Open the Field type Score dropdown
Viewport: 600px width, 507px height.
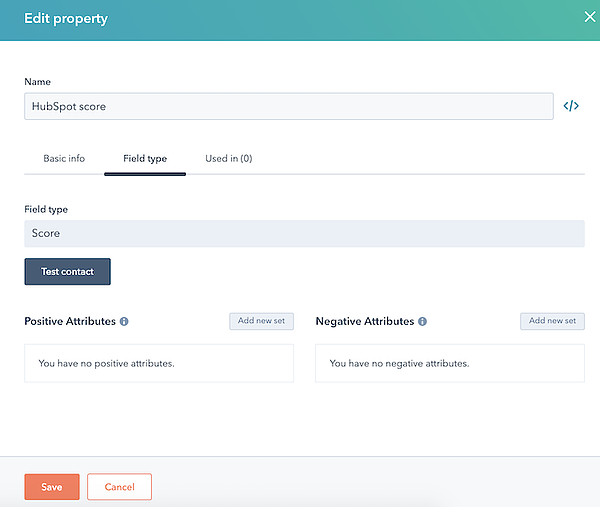point(304,233)
